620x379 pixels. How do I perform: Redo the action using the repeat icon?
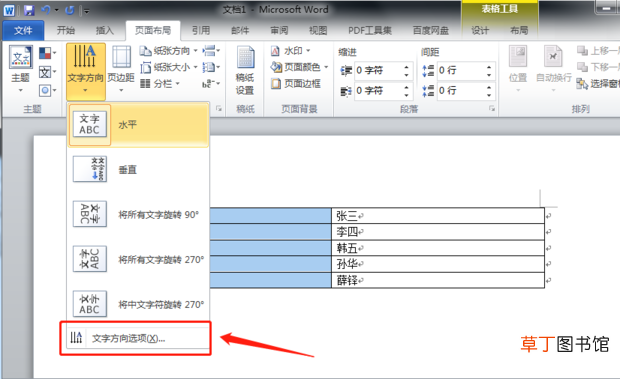[x=70, y=11]
